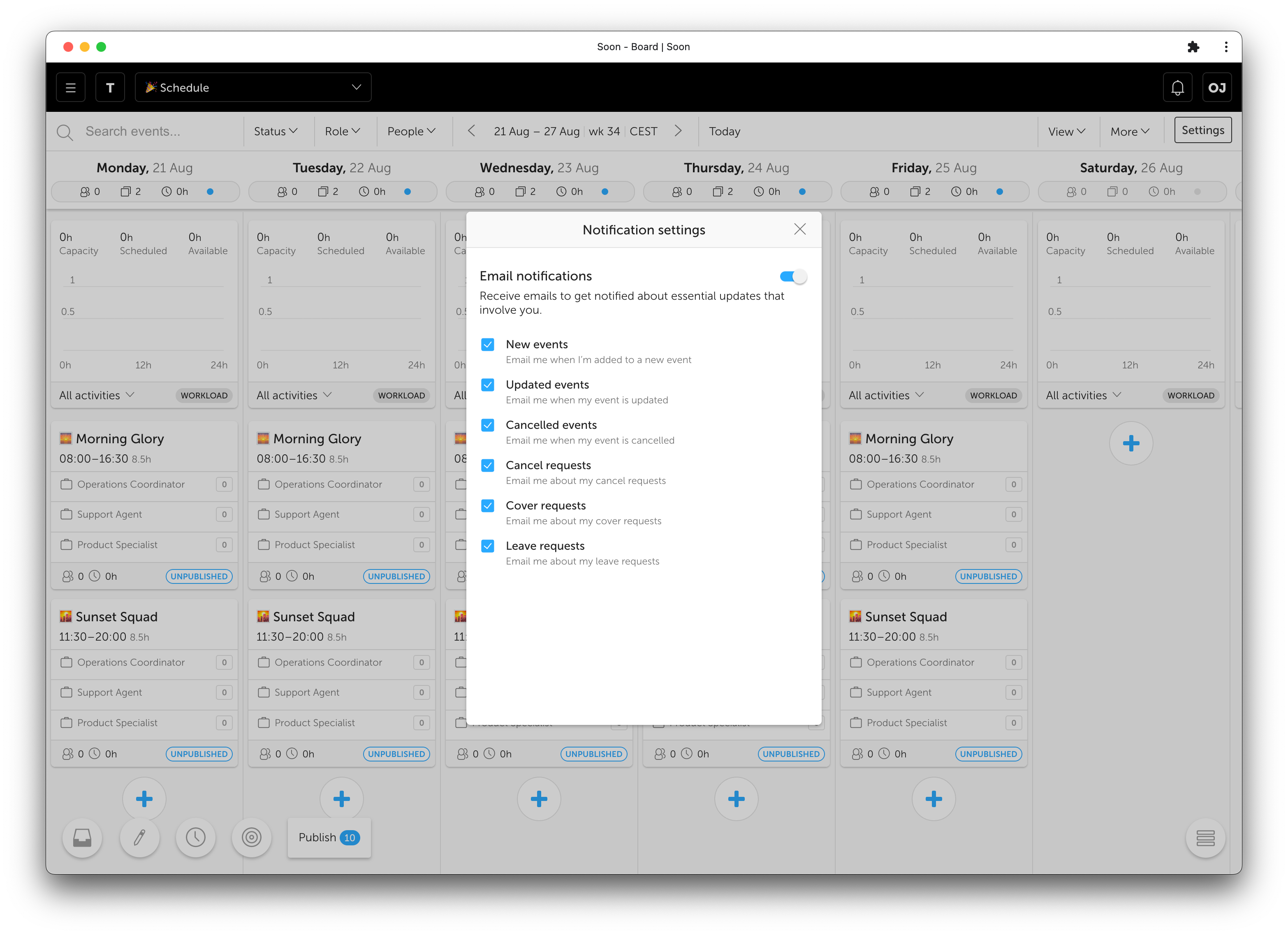Select the pencil edit tool
Viewport: 1288px width, 935px height.
click(139, 838)
